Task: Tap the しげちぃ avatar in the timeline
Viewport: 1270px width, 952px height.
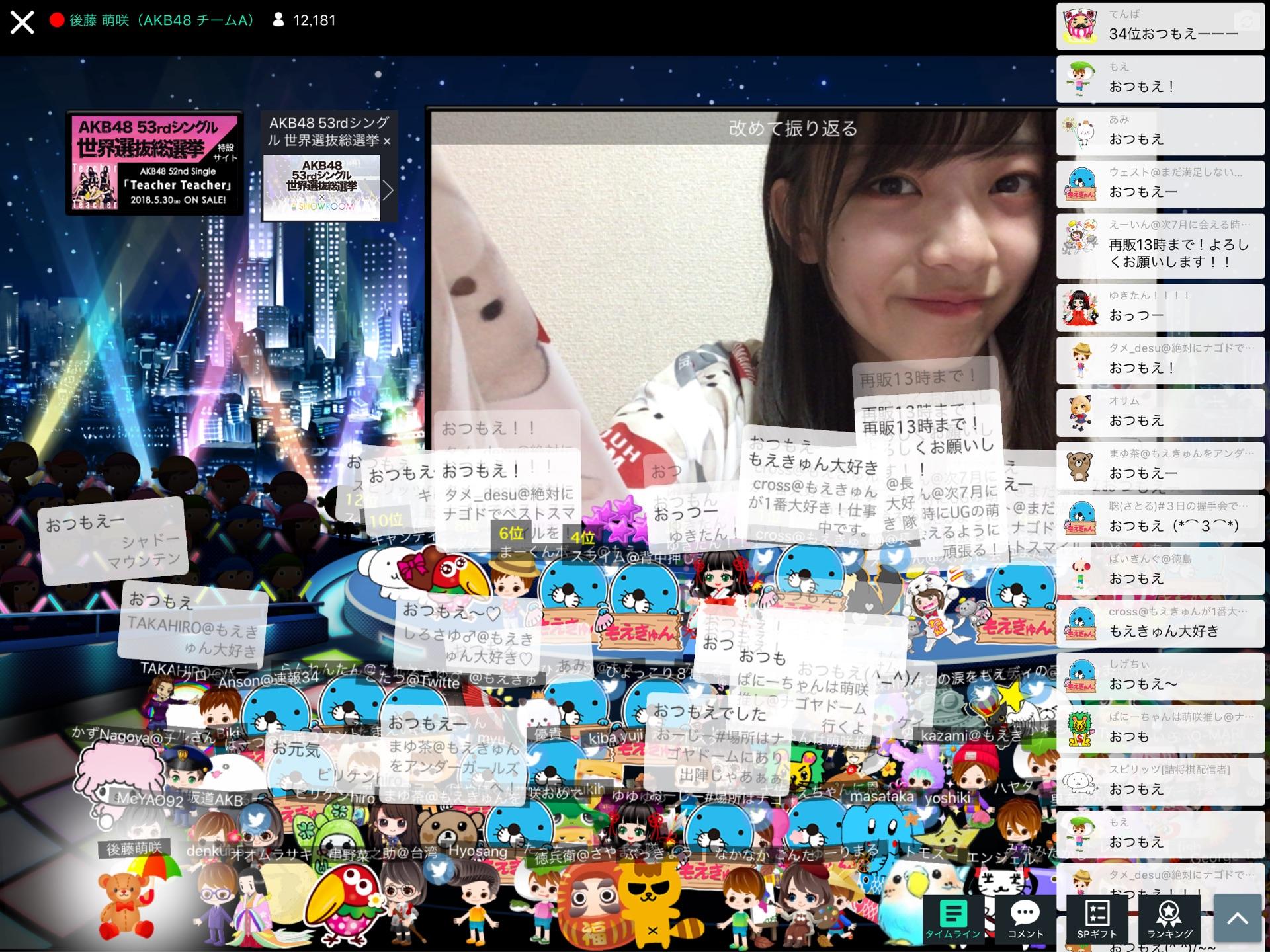Action: tap(1081, 678)
